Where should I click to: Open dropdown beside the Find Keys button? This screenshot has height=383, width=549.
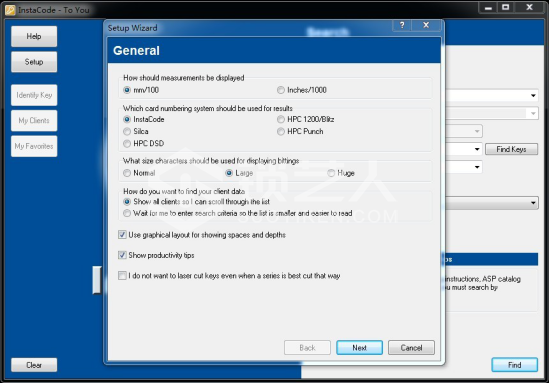pos(477,149)
